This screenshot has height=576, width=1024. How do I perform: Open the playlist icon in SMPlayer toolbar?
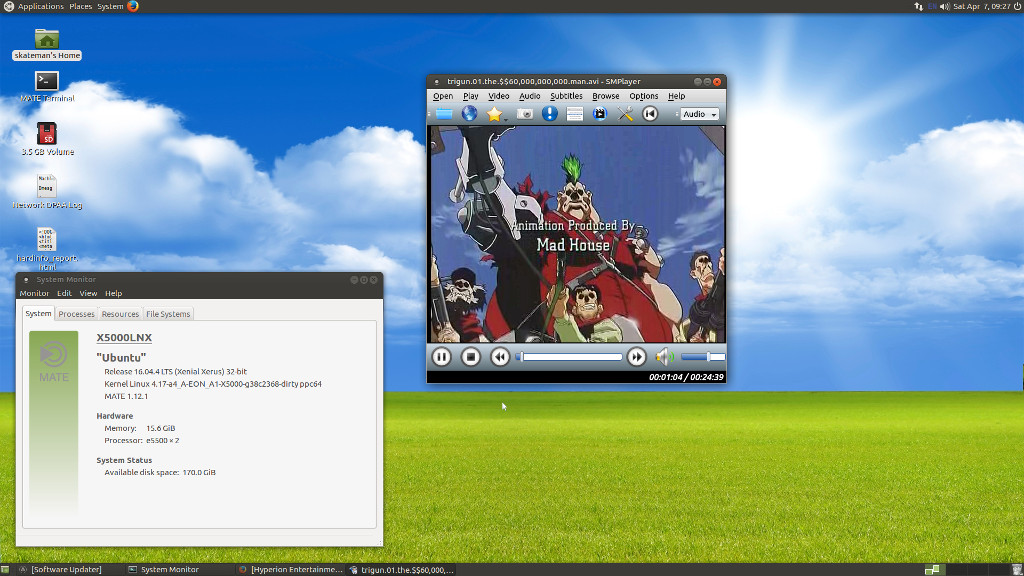(x=575, y=114)
